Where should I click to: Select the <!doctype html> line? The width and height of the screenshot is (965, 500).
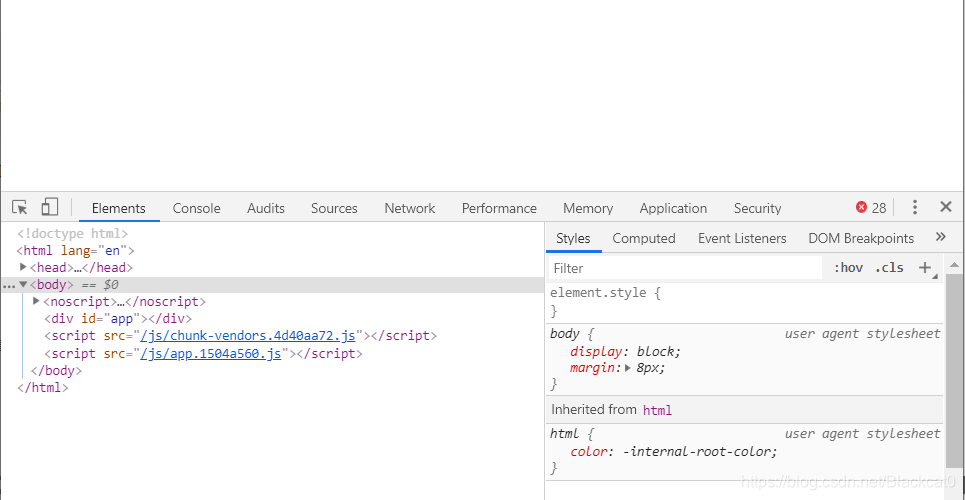[73, 233]
